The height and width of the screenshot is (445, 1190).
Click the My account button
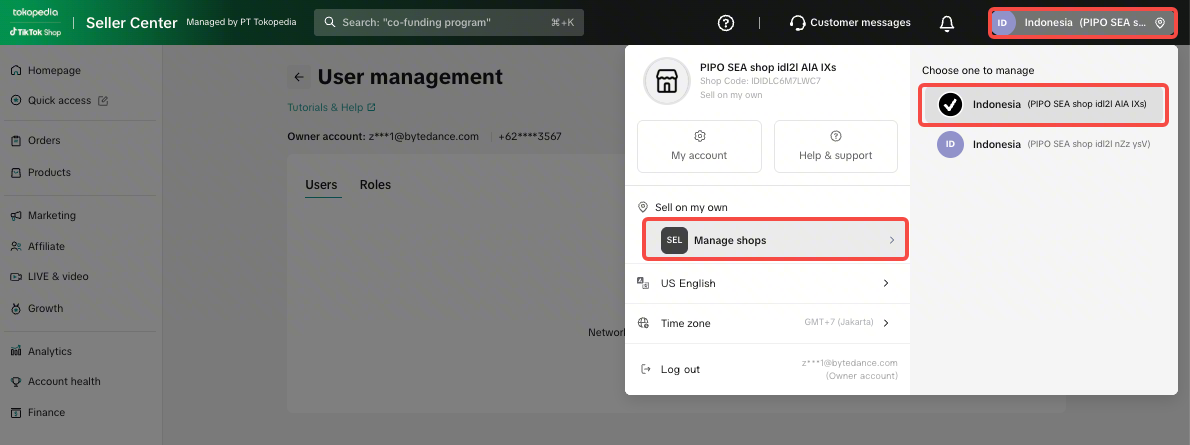699,146
